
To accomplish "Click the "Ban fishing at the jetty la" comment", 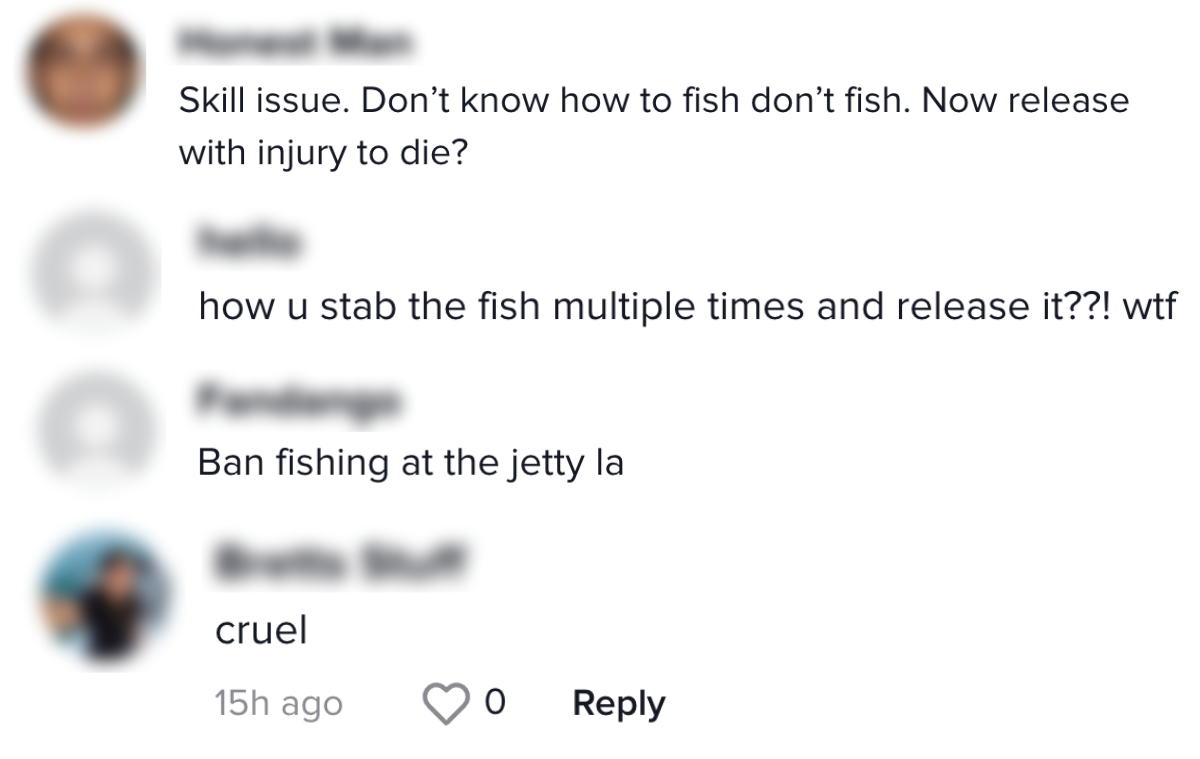I will (410, 462).
